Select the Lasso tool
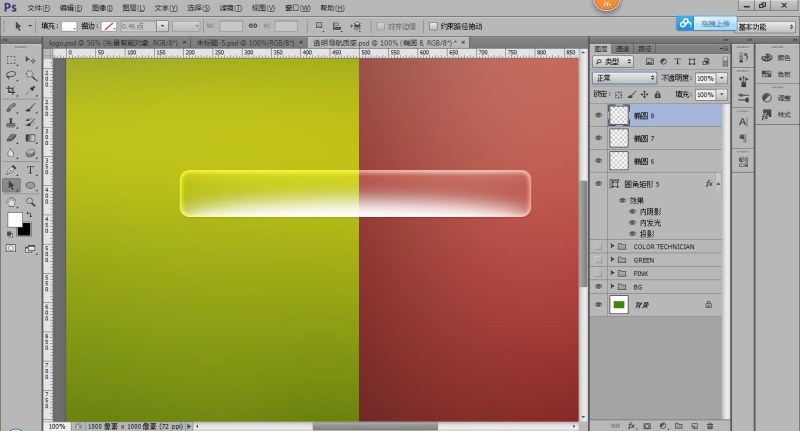800x431 pixels. [11, 75]
